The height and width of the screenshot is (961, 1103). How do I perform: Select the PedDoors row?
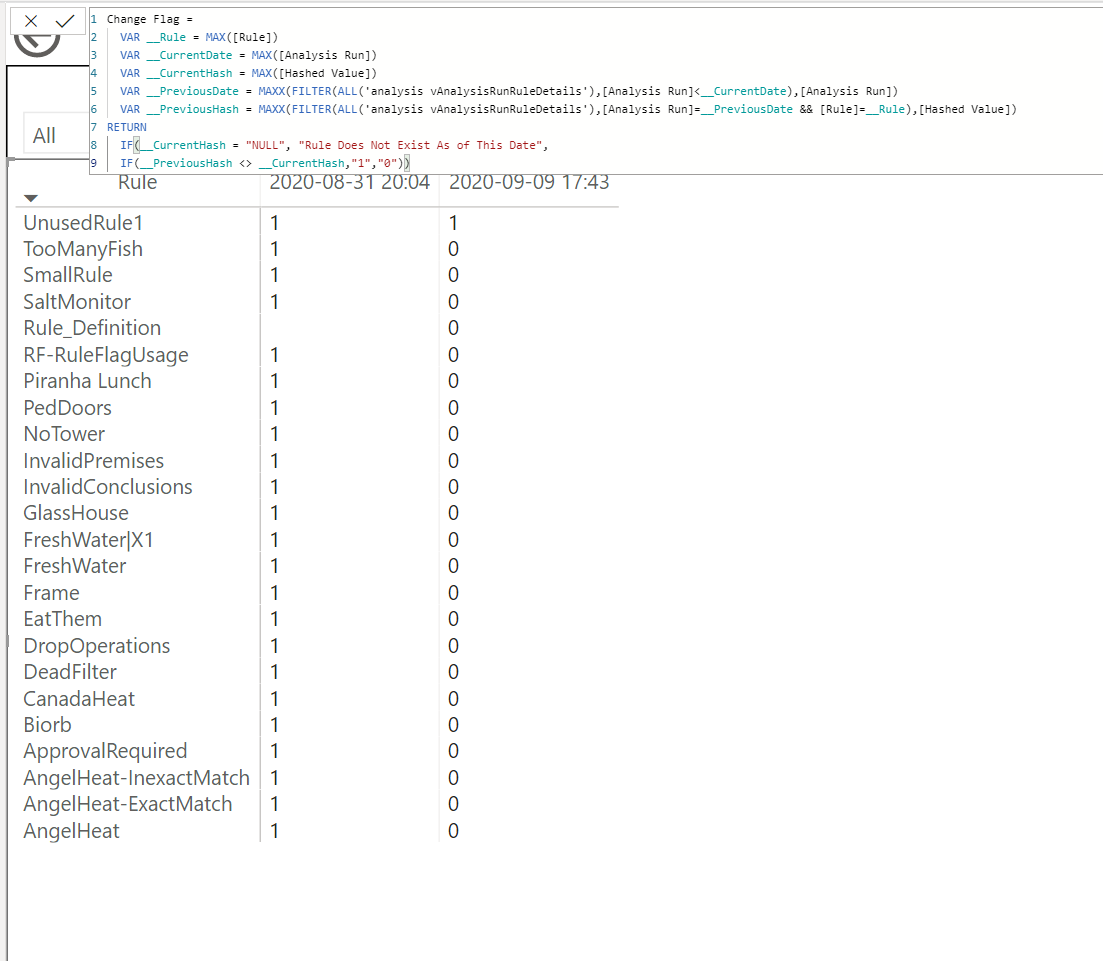tap(317, 408)
